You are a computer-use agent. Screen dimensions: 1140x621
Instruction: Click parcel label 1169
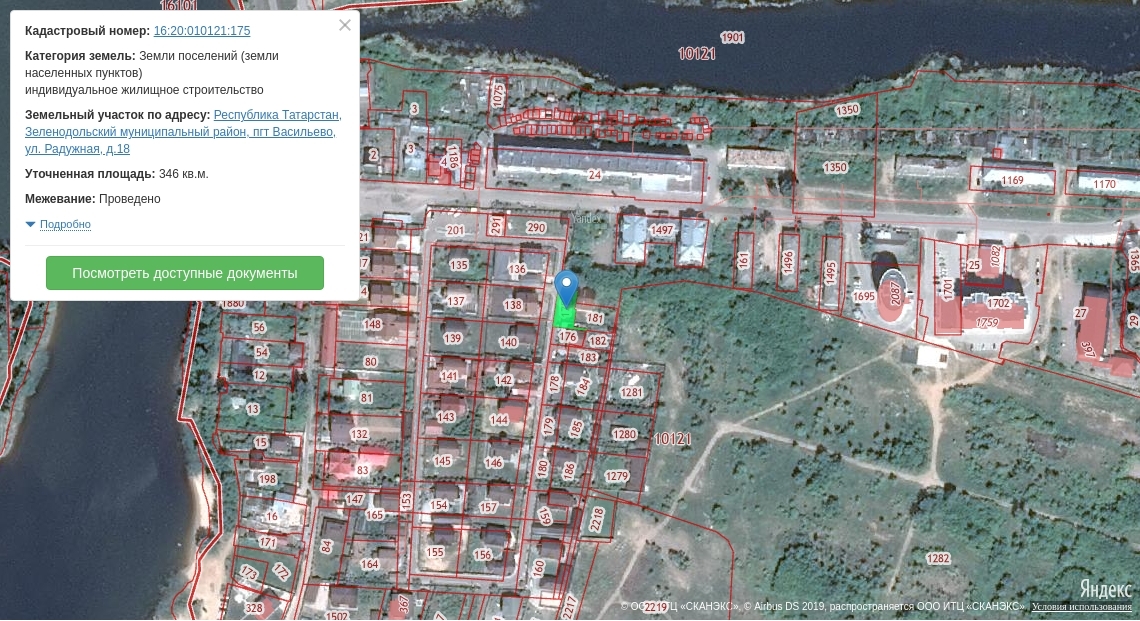(1013, 180)
